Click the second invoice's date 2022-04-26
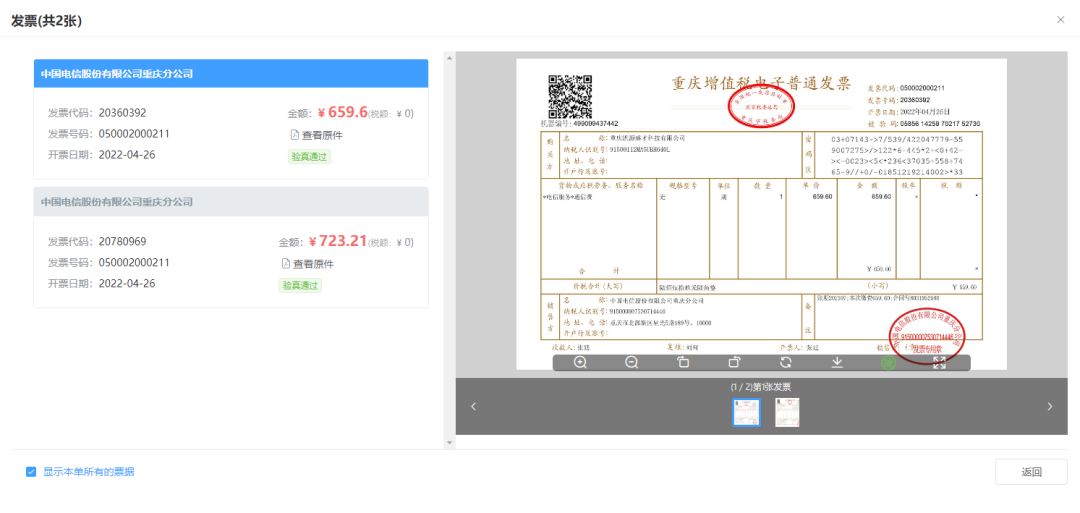The width and height of the screenshot is (1080, 513). [x=127, y=283]
